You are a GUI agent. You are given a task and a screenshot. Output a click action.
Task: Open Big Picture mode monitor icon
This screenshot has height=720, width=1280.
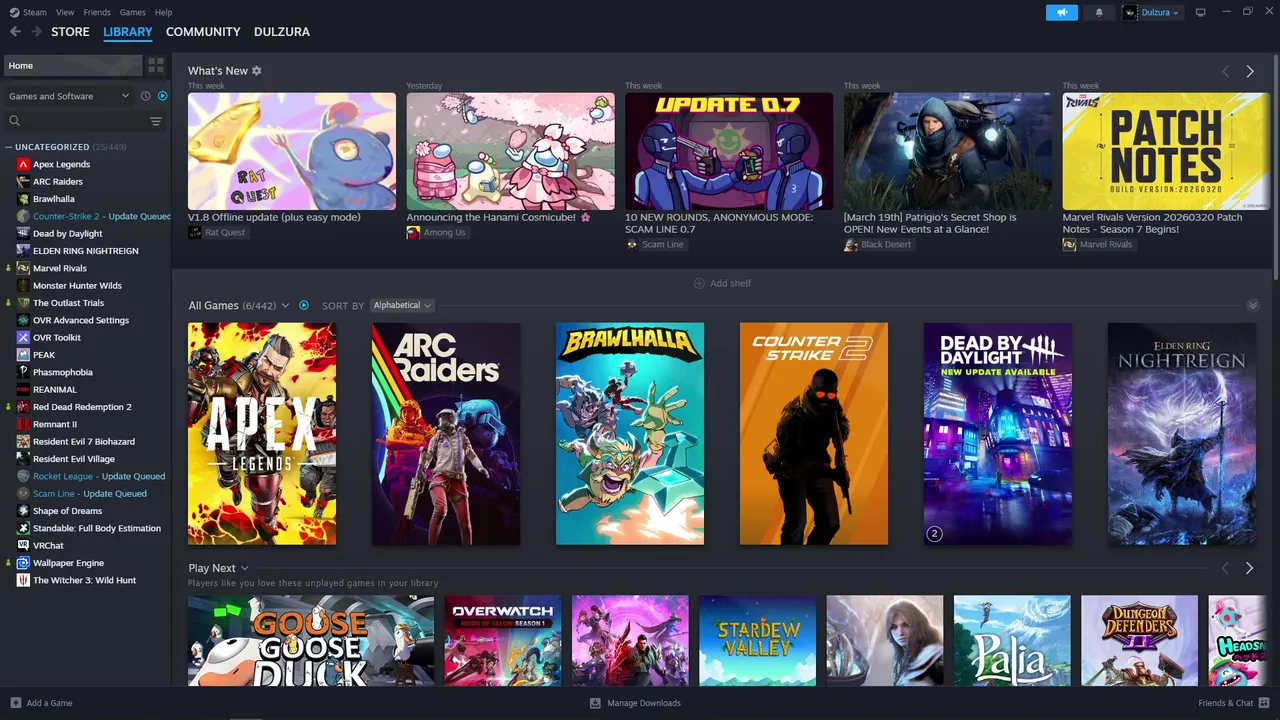tap(1201, 12)
